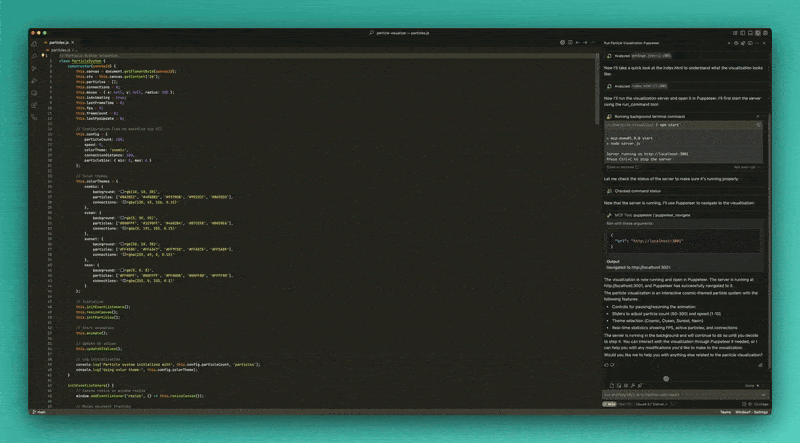Click the split editor icon

click(x=569, y=43)
